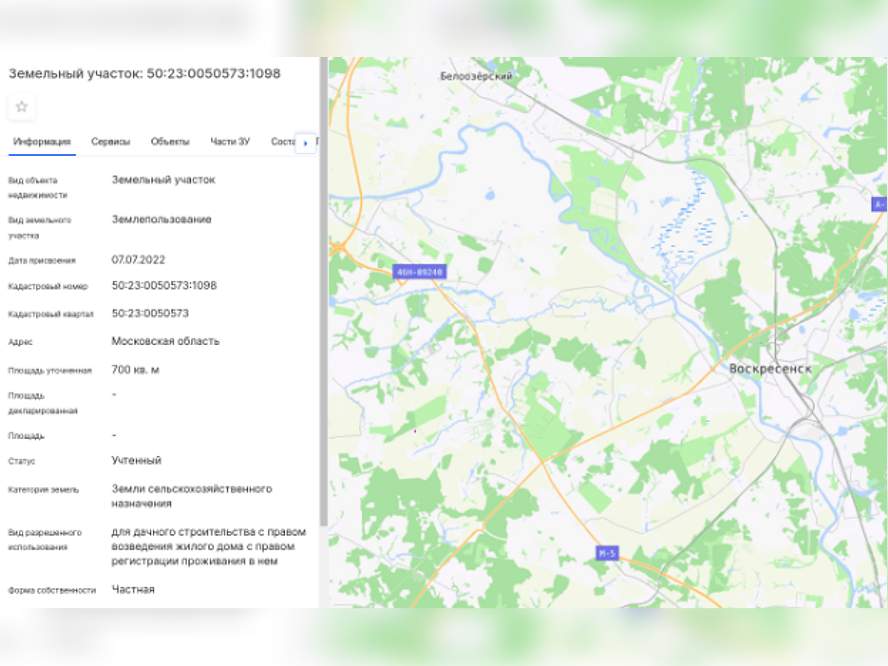Viewport: 888px width, 666px height.
Task: Select the Части ЗУ tab
Action: click(x=230, y=142)
